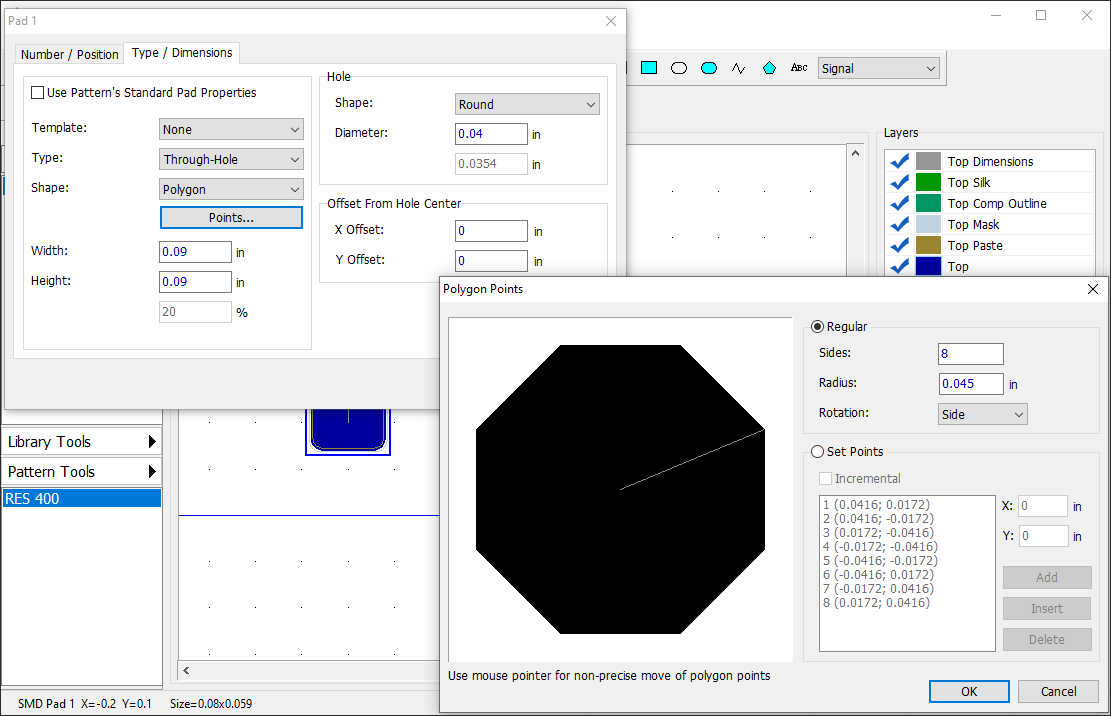This screenshot has width=1111, height=716.
Task: Open the Signal layer type dropdown
Action: 879,69
